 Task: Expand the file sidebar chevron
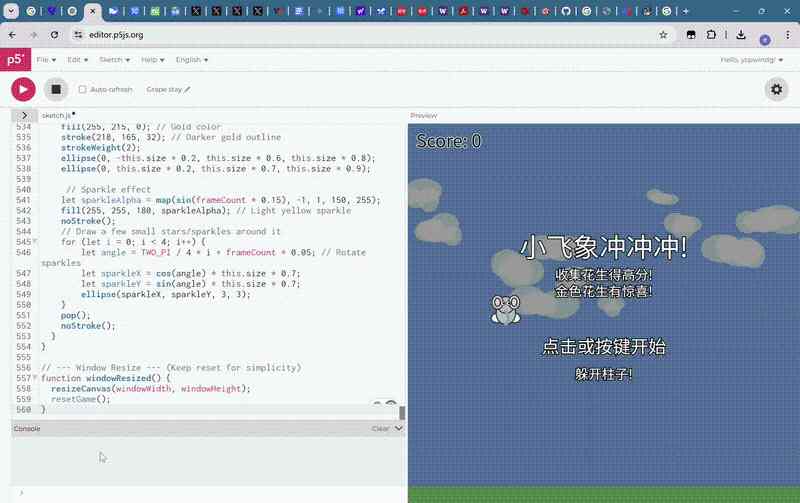tap(24, 116)
